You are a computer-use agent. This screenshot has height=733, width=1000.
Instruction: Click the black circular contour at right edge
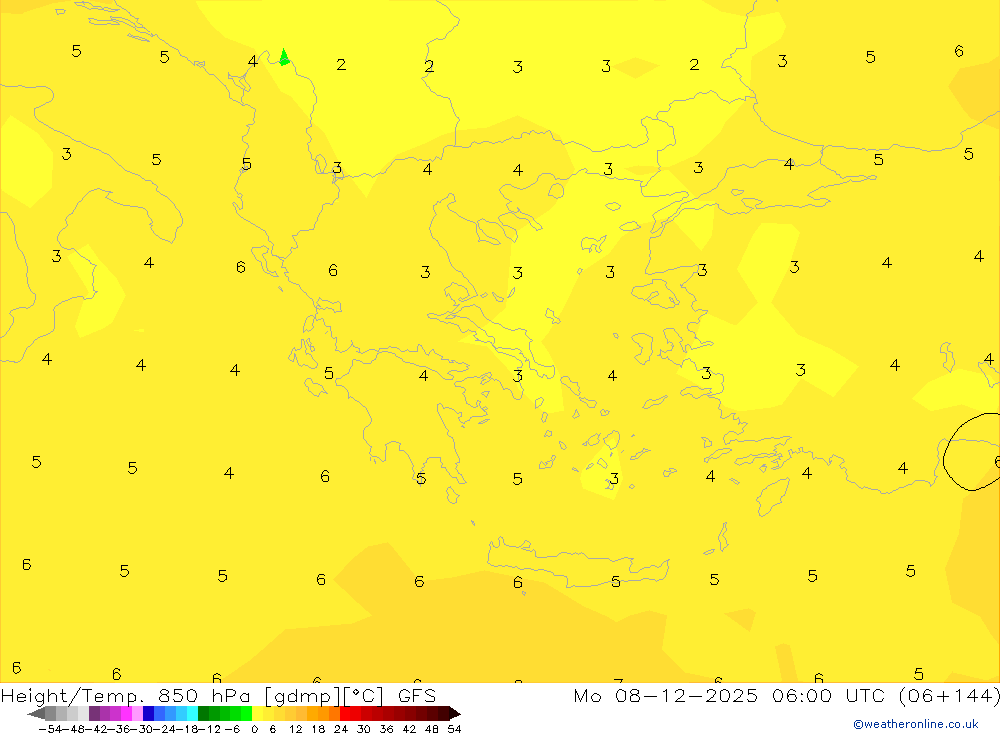point(971,452)
